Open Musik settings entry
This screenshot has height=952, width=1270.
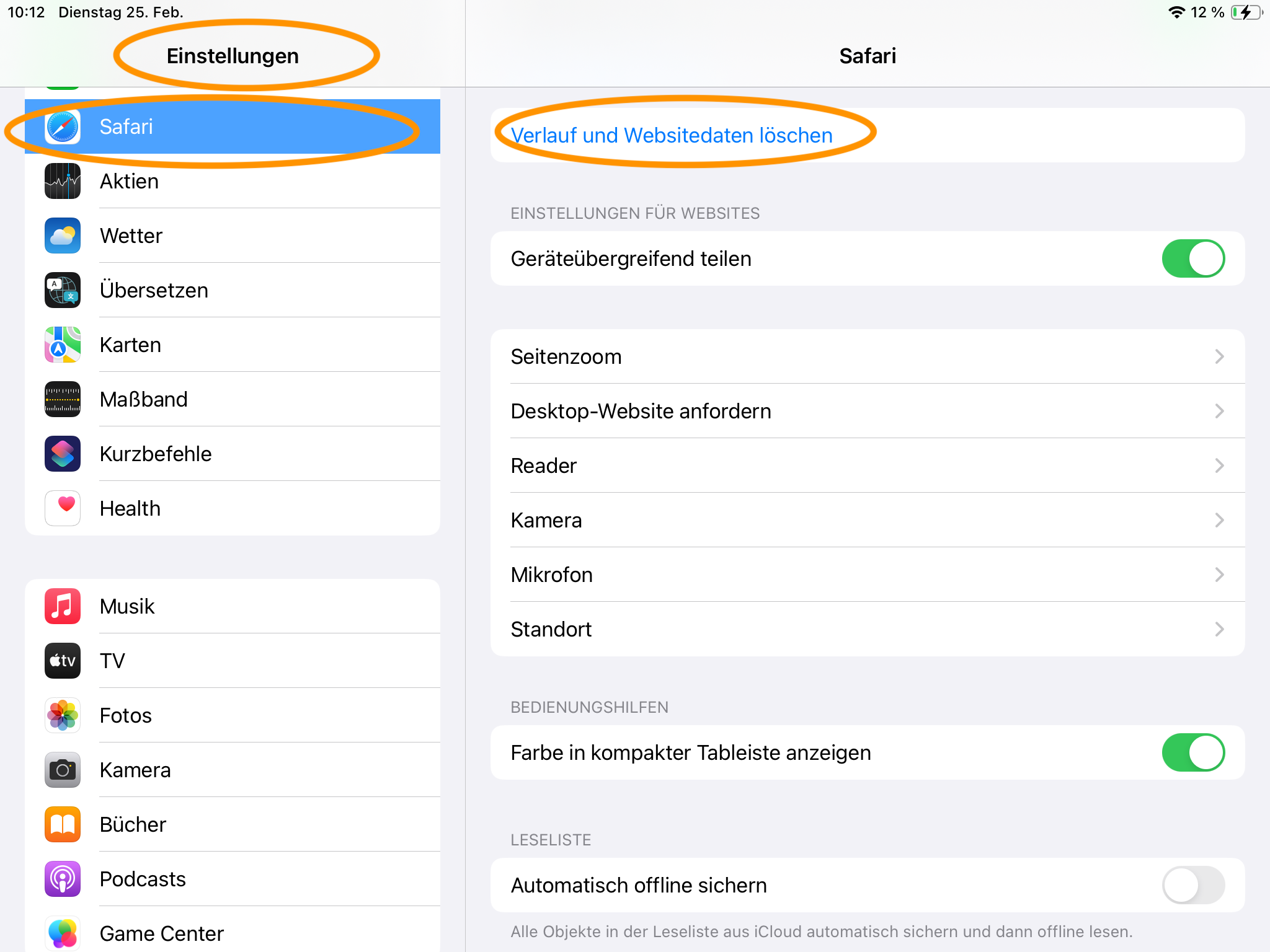pos(233,606)
